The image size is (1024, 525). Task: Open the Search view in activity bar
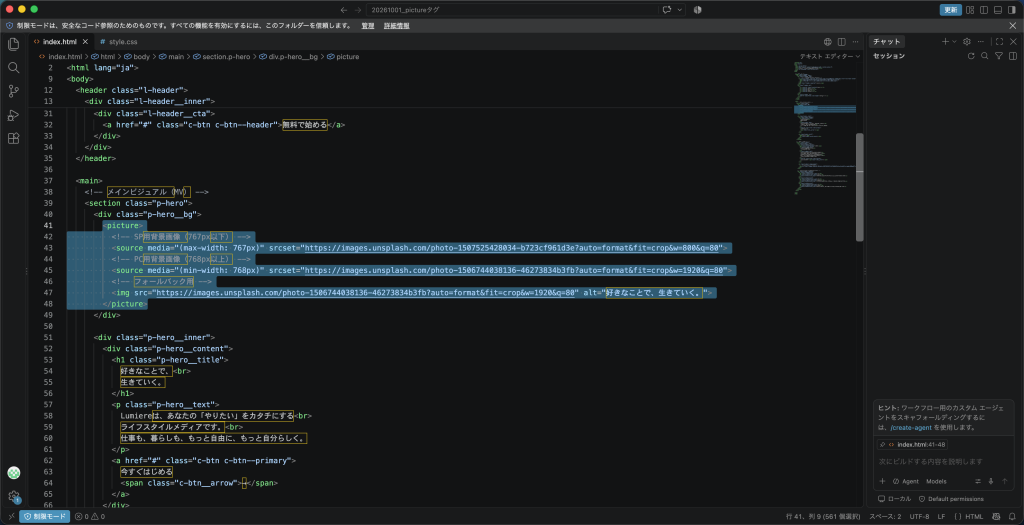pyautogui.click(x=13, y=67)
